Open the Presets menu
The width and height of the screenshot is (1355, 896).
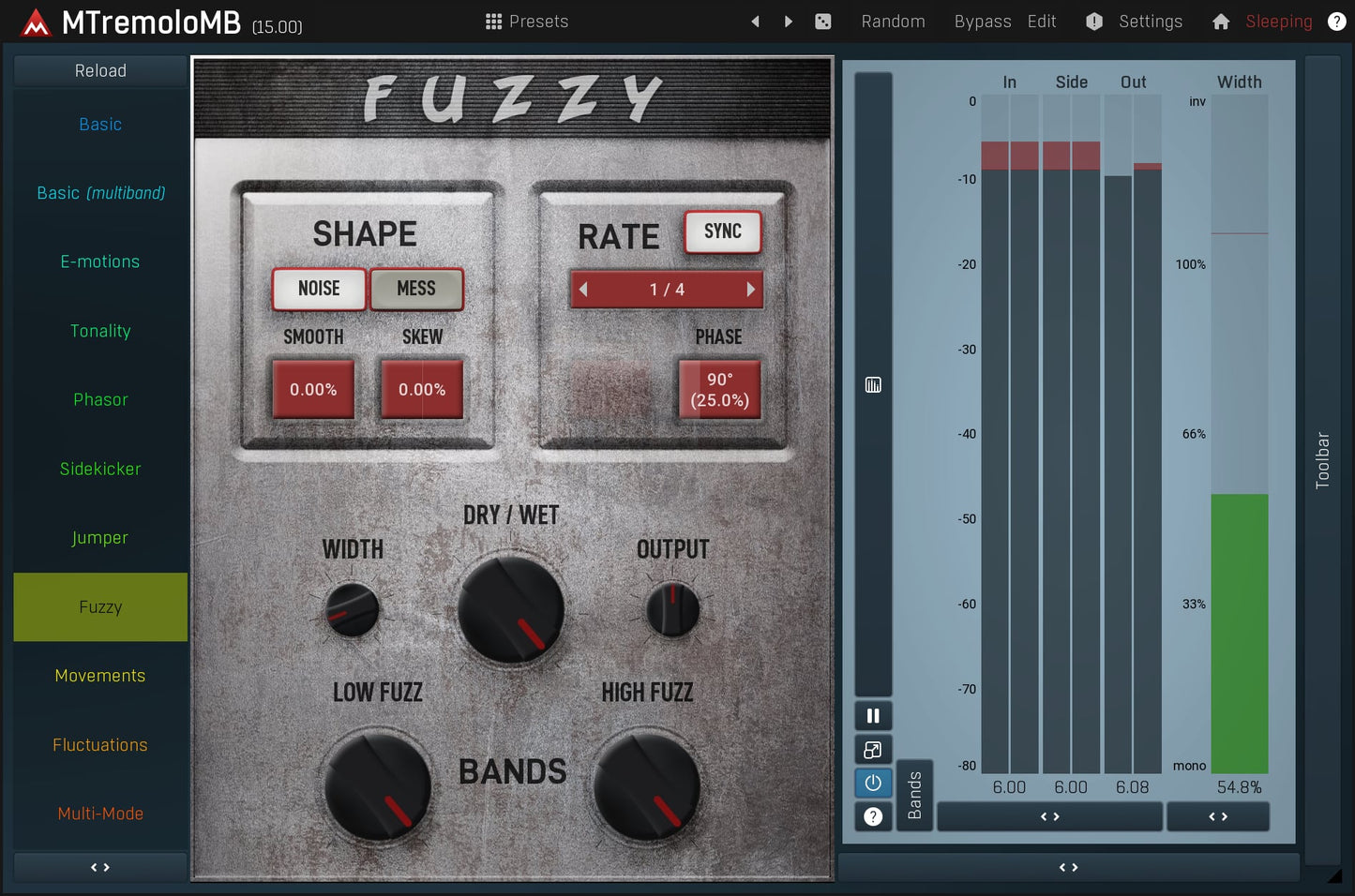(x=527, y=22)
